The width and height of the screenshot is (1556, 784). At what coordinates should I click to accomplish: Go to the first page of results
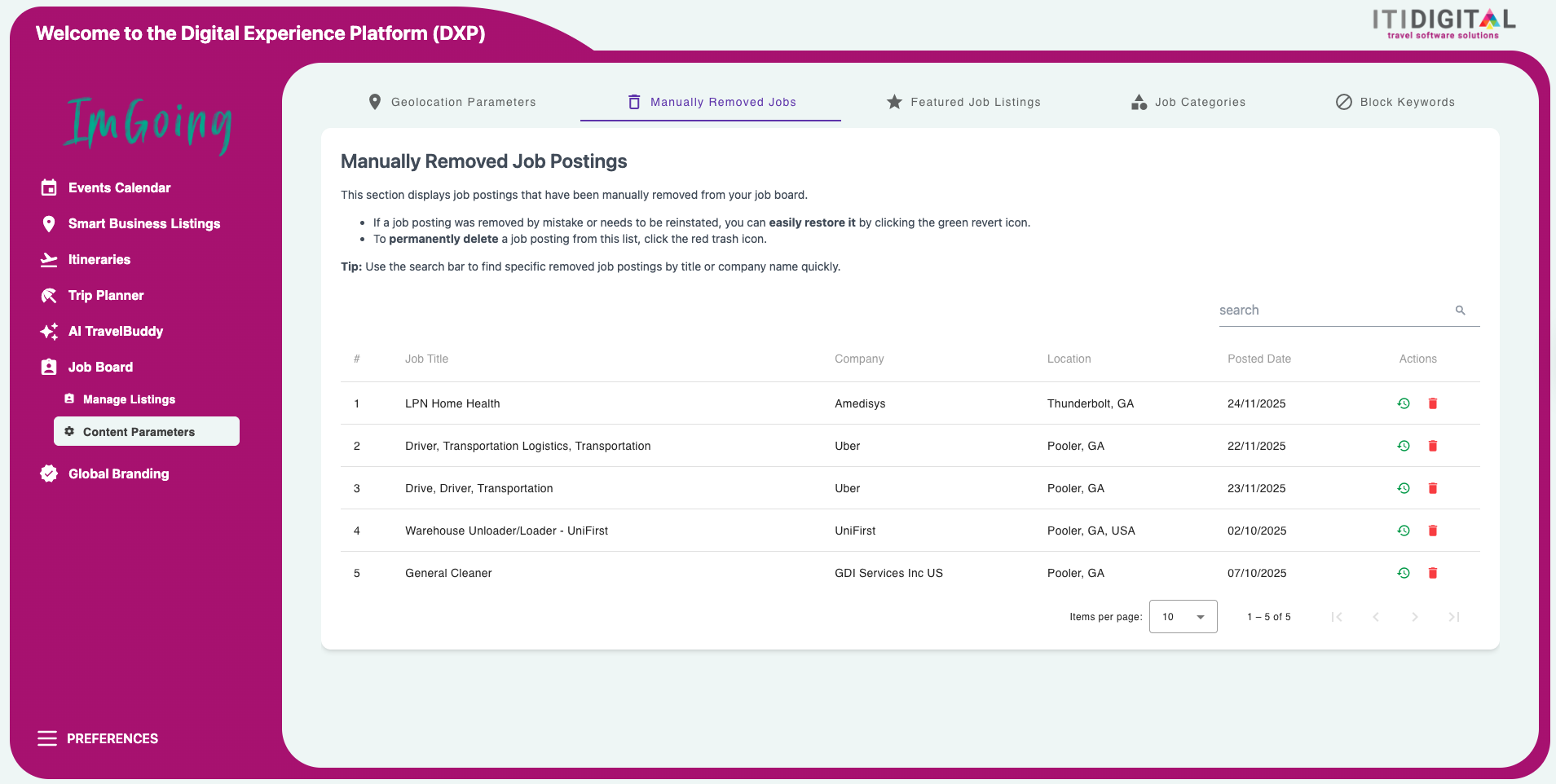pos(1337,617)
